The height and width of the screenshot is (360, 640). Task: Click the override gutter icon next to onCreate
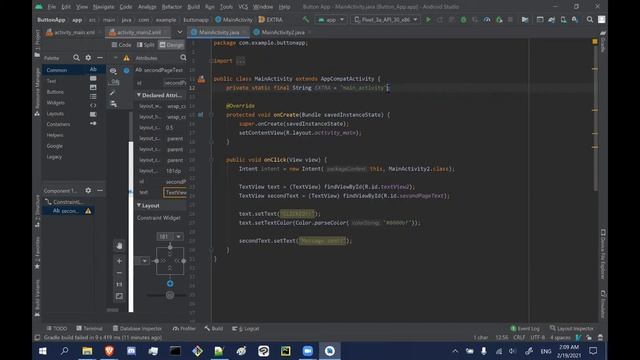(x=200, y=115)
